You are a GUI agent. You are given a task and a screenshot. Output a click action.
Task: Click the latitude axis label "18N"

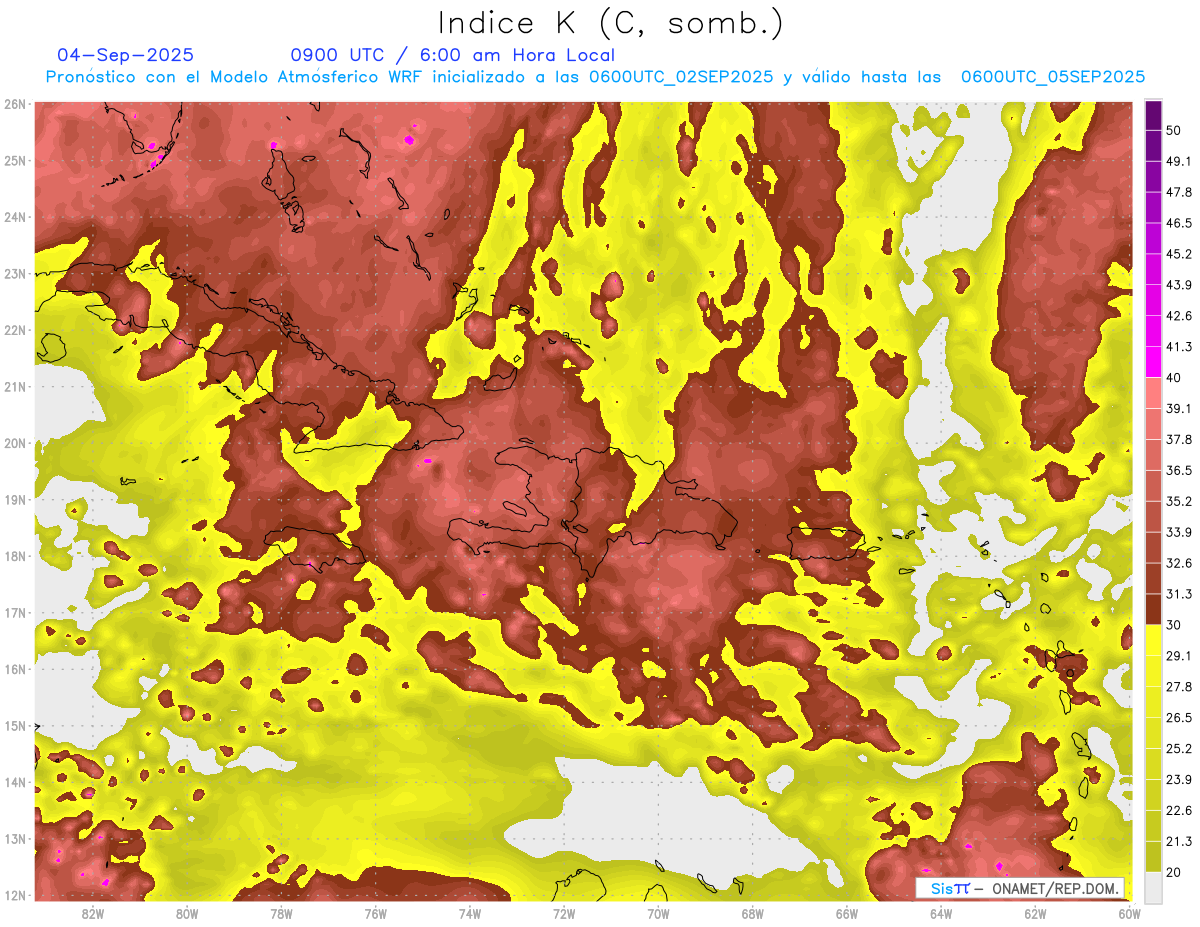pyautogui.click(x=14, y=556)
